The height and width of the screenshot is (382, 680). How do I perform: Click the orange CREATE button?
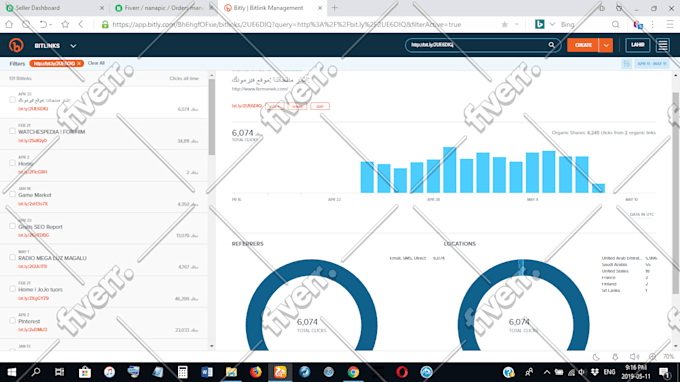583,45
